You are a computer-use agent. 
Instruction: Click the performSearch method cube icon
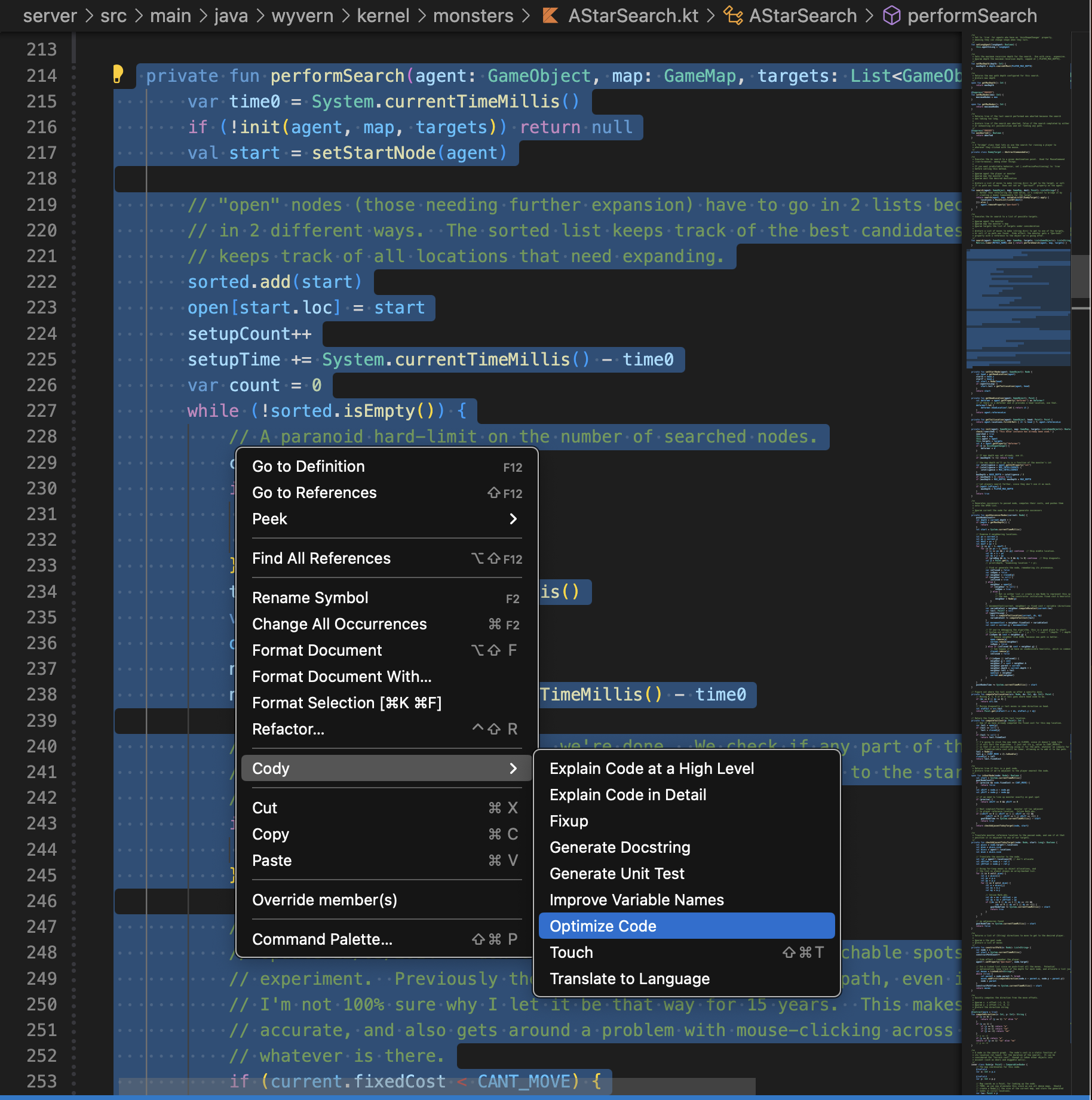tap(891, 16)
